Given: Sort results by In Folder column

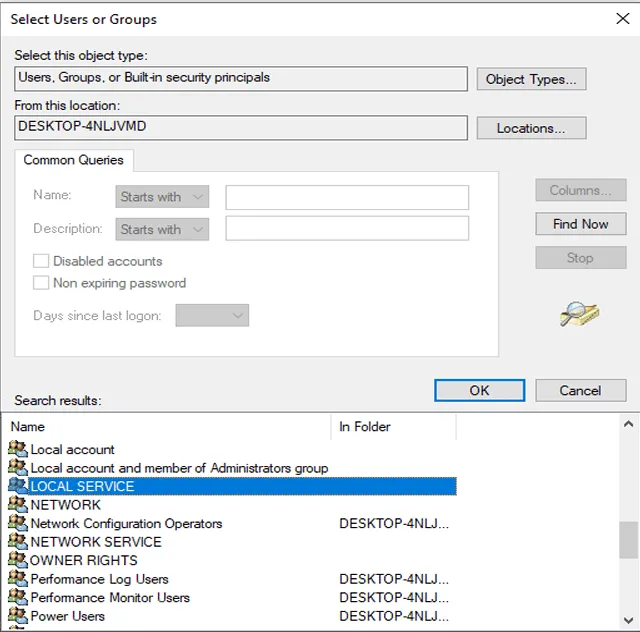Looking at the screenshot, I should (394, 427).
